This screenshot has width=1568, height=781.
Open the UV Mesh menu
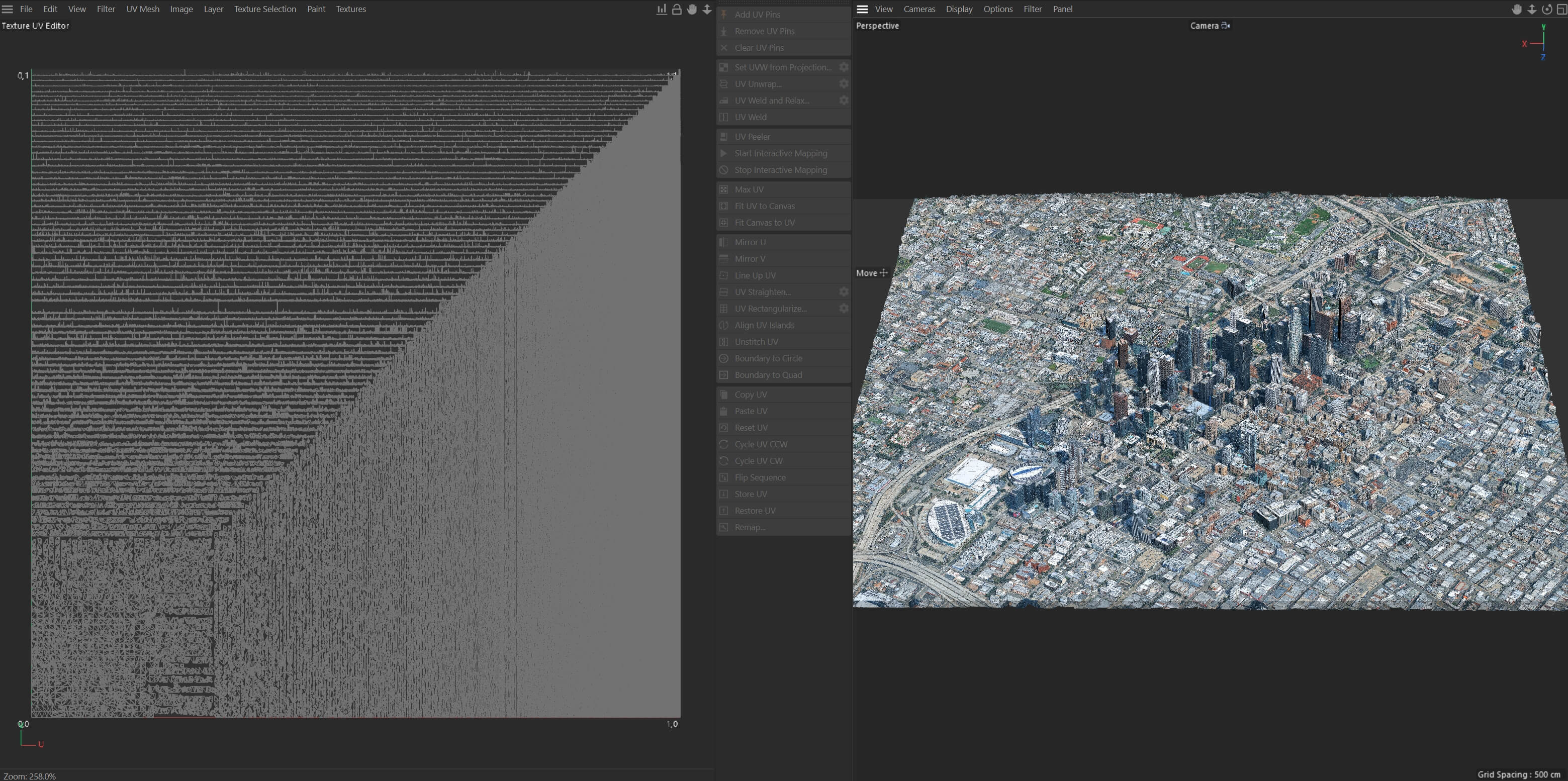point(142,9)
